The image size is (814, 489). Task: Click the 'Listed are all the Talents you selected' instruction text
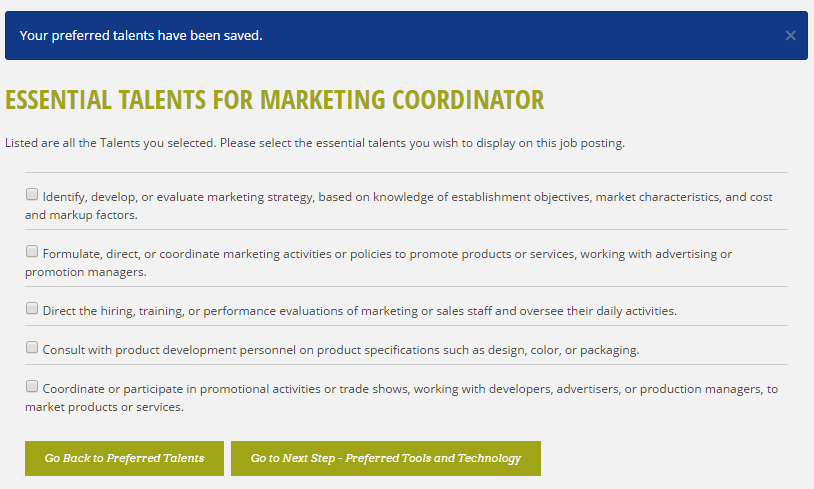[315, 143]
